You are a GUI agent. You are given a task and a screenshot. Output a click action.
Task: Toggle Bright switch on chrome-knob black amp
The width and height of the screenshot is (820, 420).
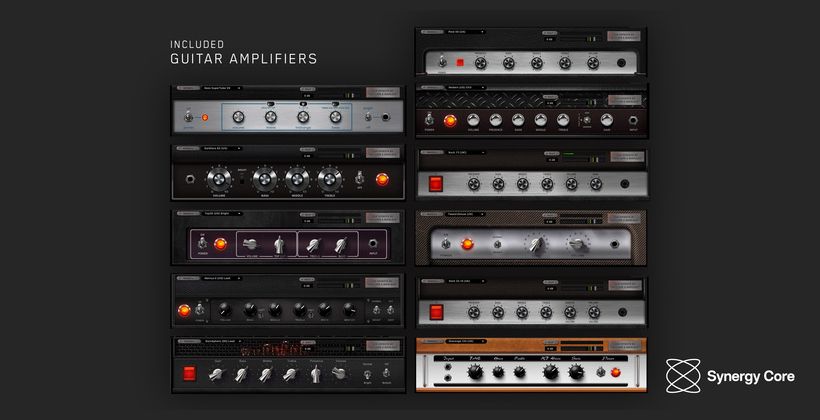point(242,179)
